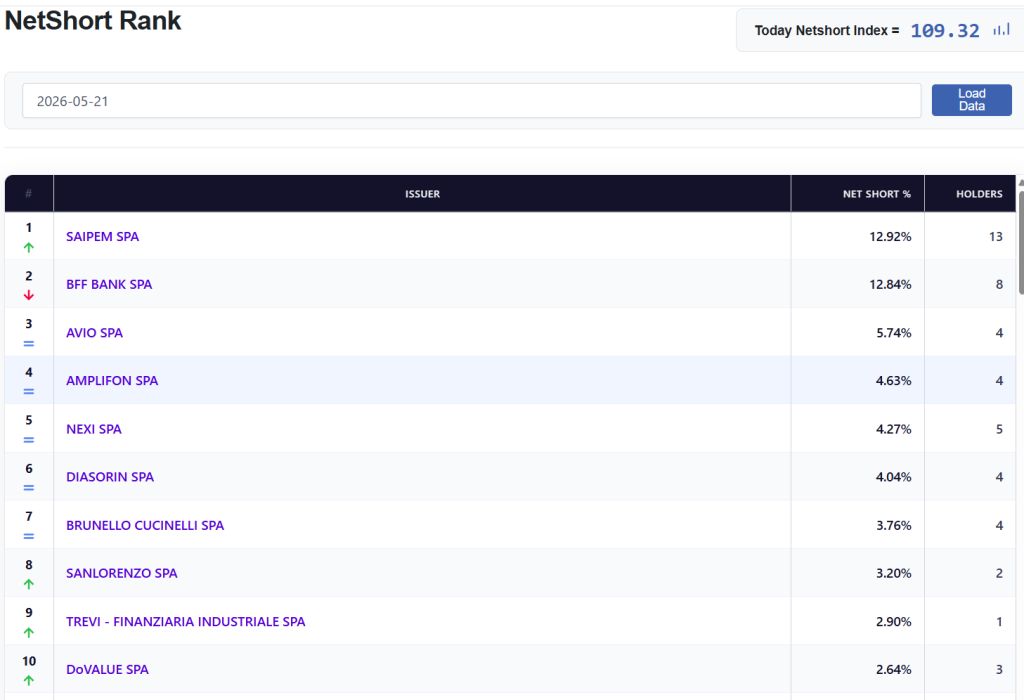Viewport: 1024px width, 700px height.
Task: Click the red down arrow under rank 2
Action: [x=29, y=295]
